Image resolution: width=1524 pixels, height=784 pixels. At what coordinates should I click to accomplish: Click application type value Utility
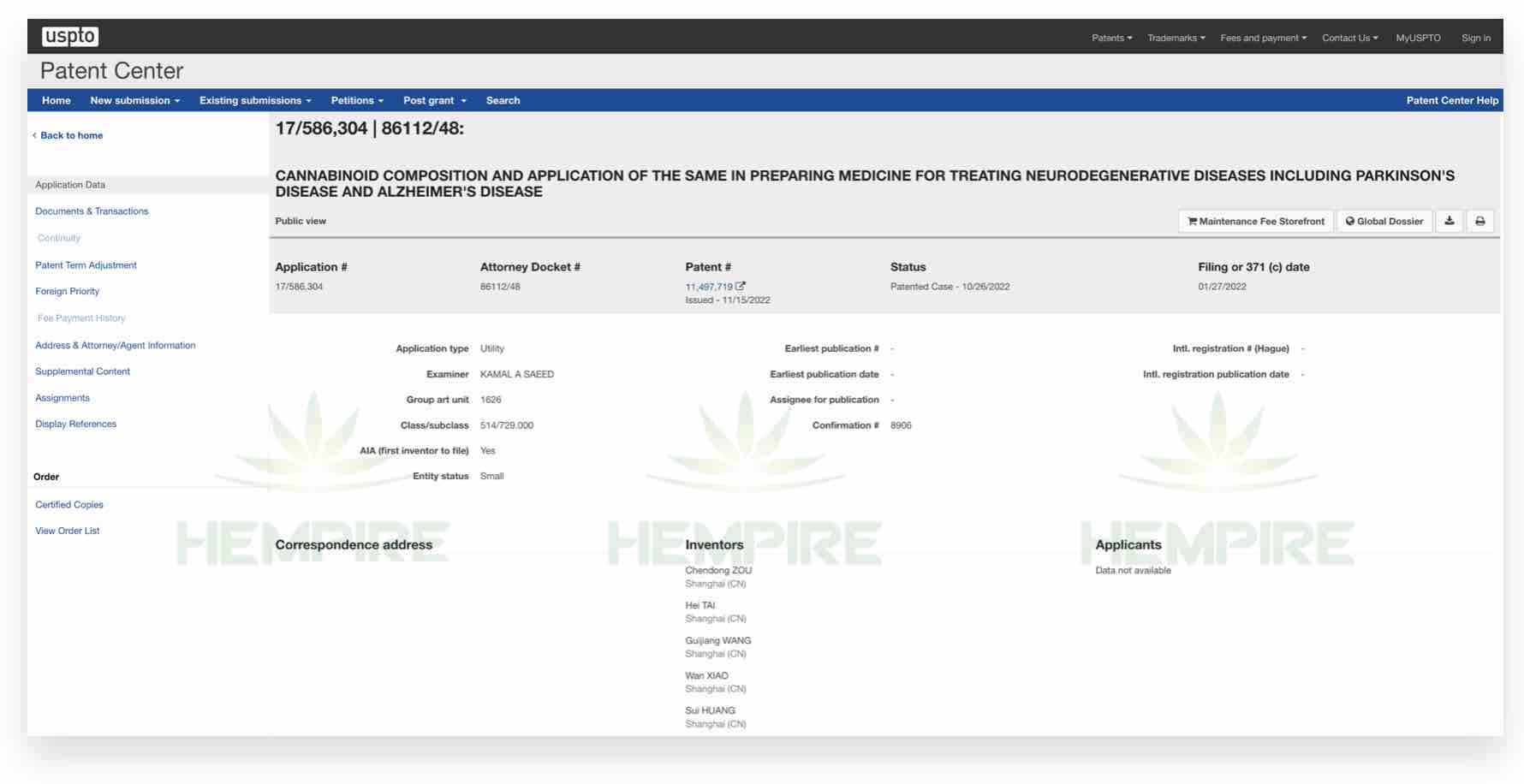click(492, 348)
